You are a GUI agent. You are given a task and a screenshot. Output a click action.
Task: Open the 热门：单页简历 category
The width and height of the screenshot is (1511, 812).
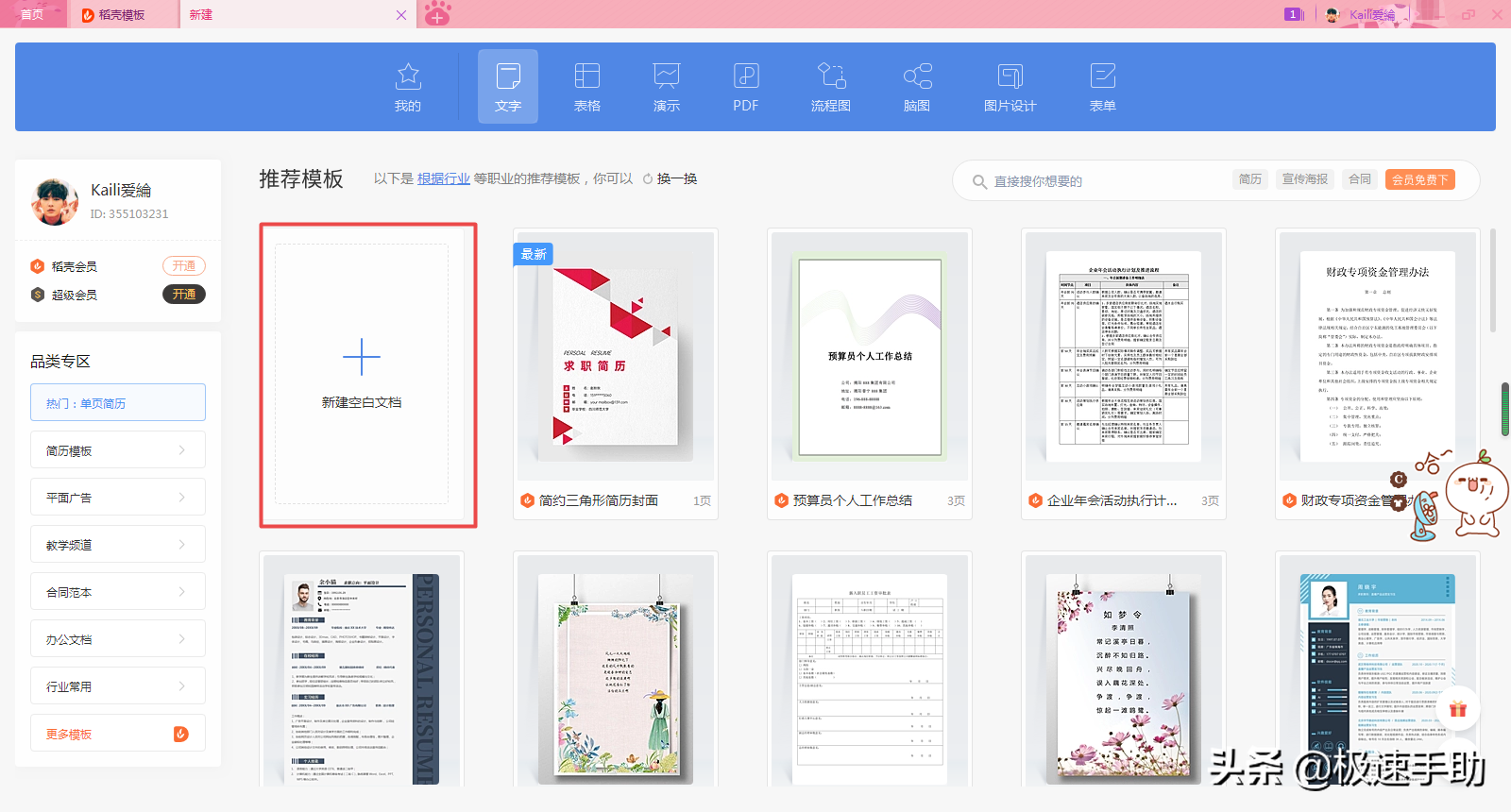(x=118, y=402)
